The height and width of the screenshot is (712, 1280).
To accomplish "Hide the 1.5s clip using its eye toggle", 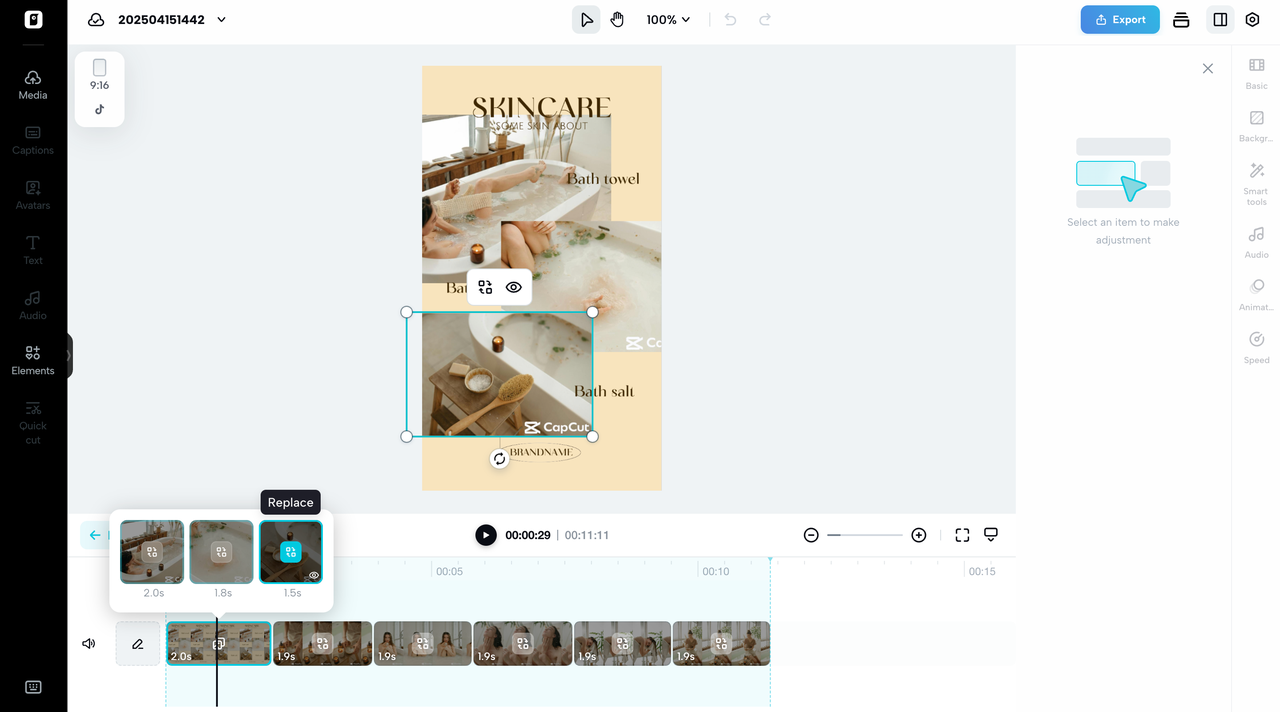I will coord(312,575).
